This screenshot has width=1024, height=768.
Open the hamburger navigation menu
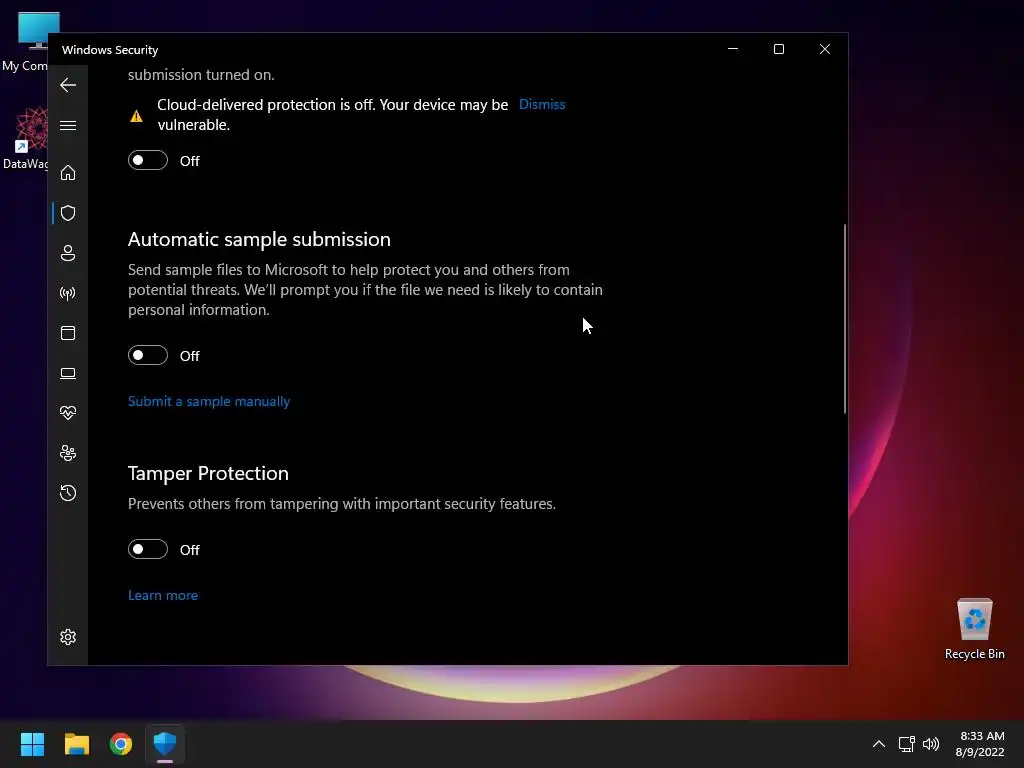[x=68, y=125]
